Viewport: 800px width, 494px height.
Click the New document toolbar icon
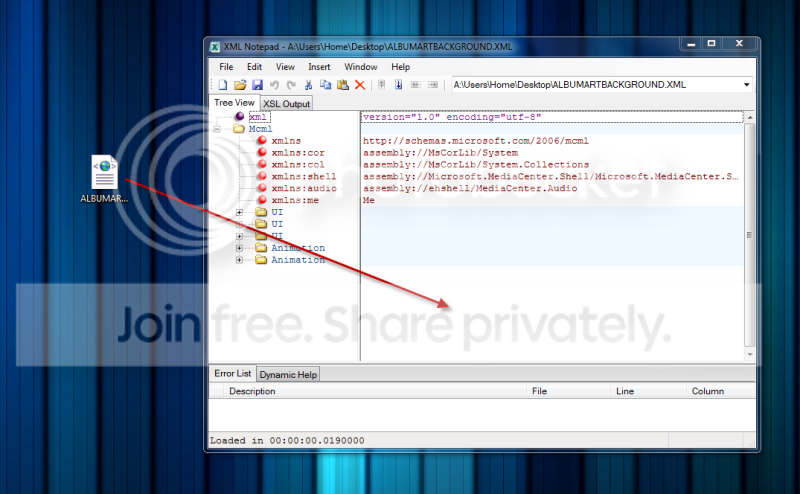pos(223,85)
